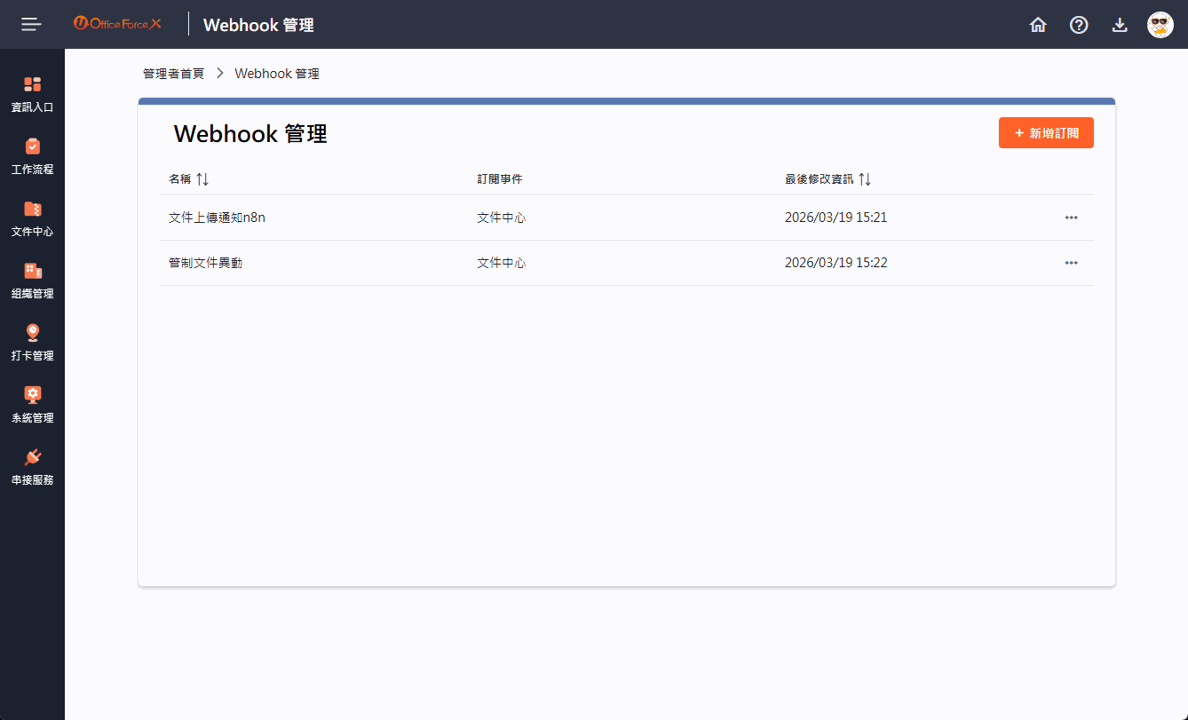Click the 新增訂閱 button
Screen dimensions: 1188x720
pos(1046,133)
